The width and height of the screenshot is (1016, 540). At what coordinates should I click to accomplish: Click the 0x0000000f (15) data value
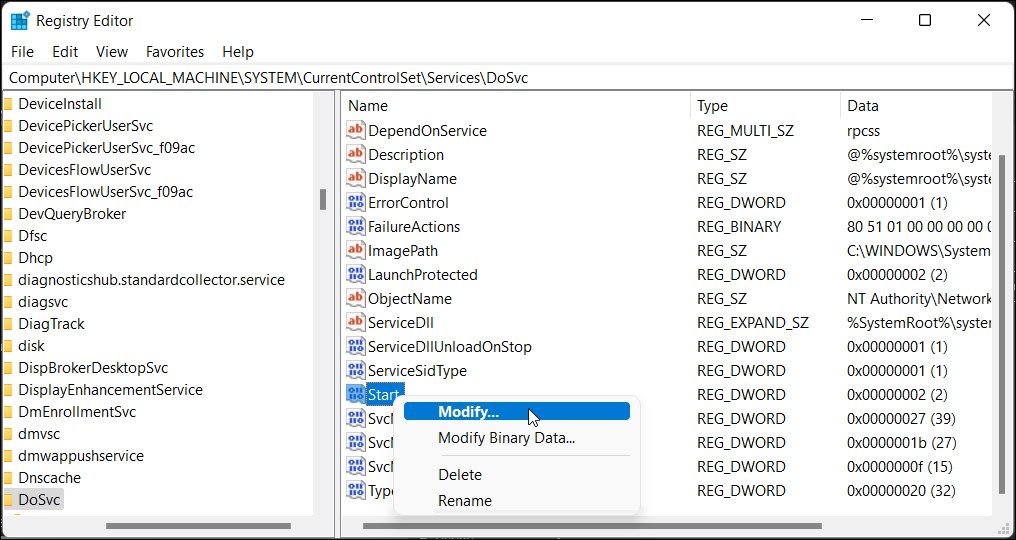901,466
